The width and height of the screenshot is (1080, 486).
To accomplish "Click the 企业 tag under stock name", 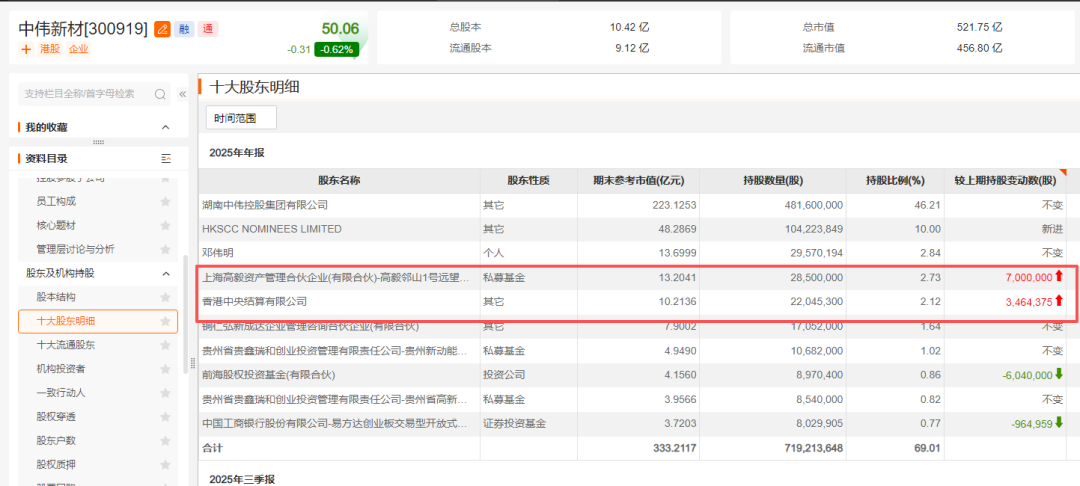I will (x=79, y=48).
